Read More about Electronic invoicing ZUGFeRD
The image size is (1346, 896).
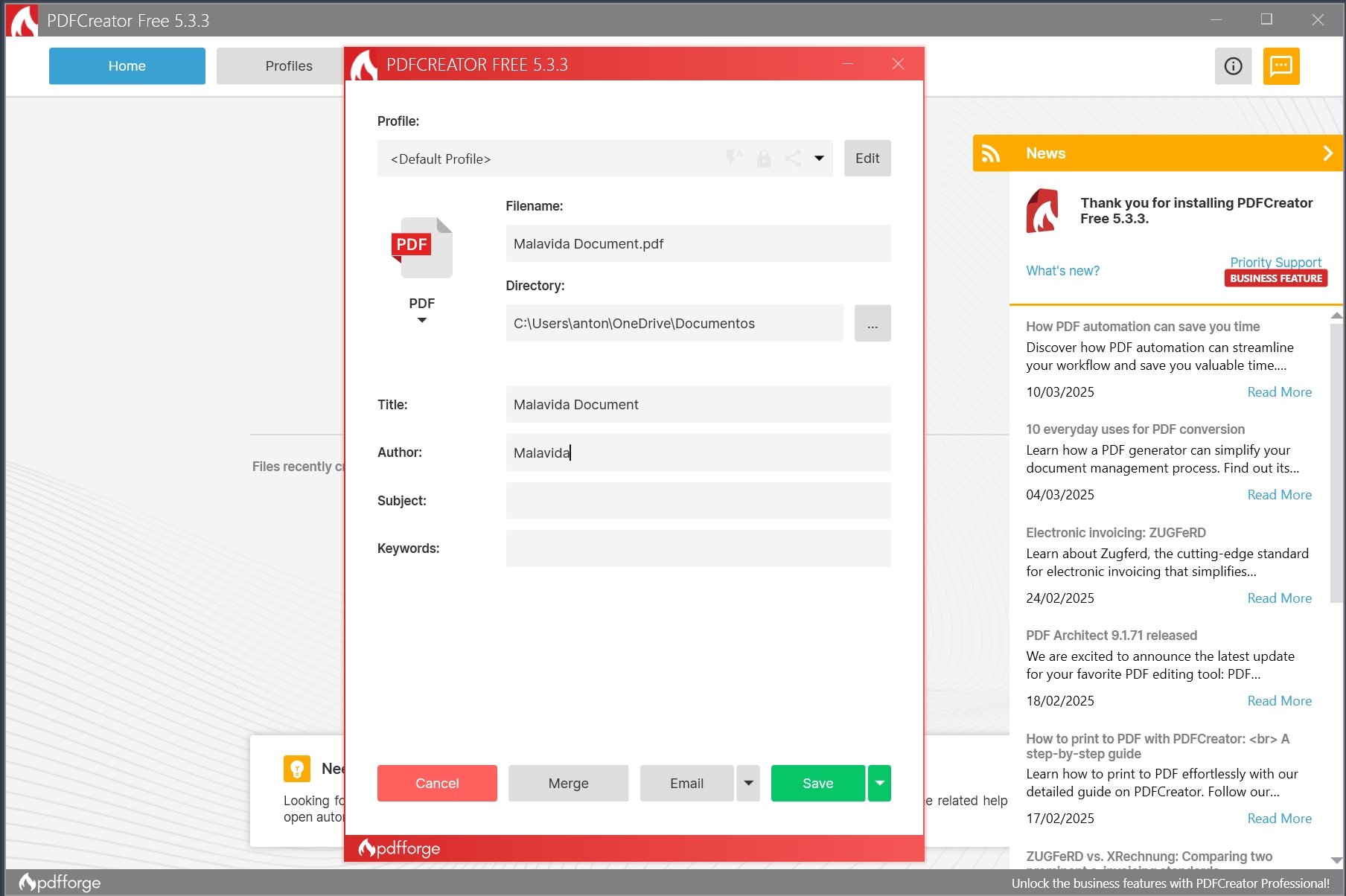tap(1279, 598)
